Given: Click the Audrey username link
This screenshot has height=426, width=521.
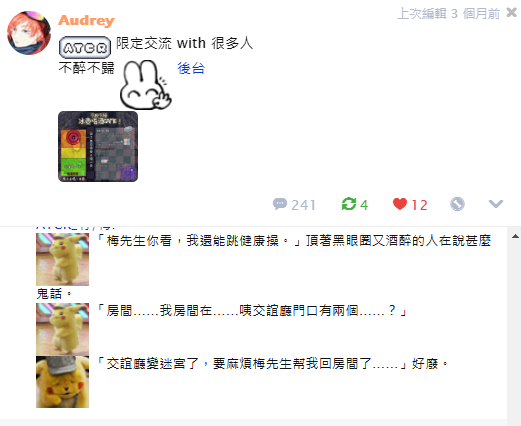Looking at the screenshot, I should 86,20.
